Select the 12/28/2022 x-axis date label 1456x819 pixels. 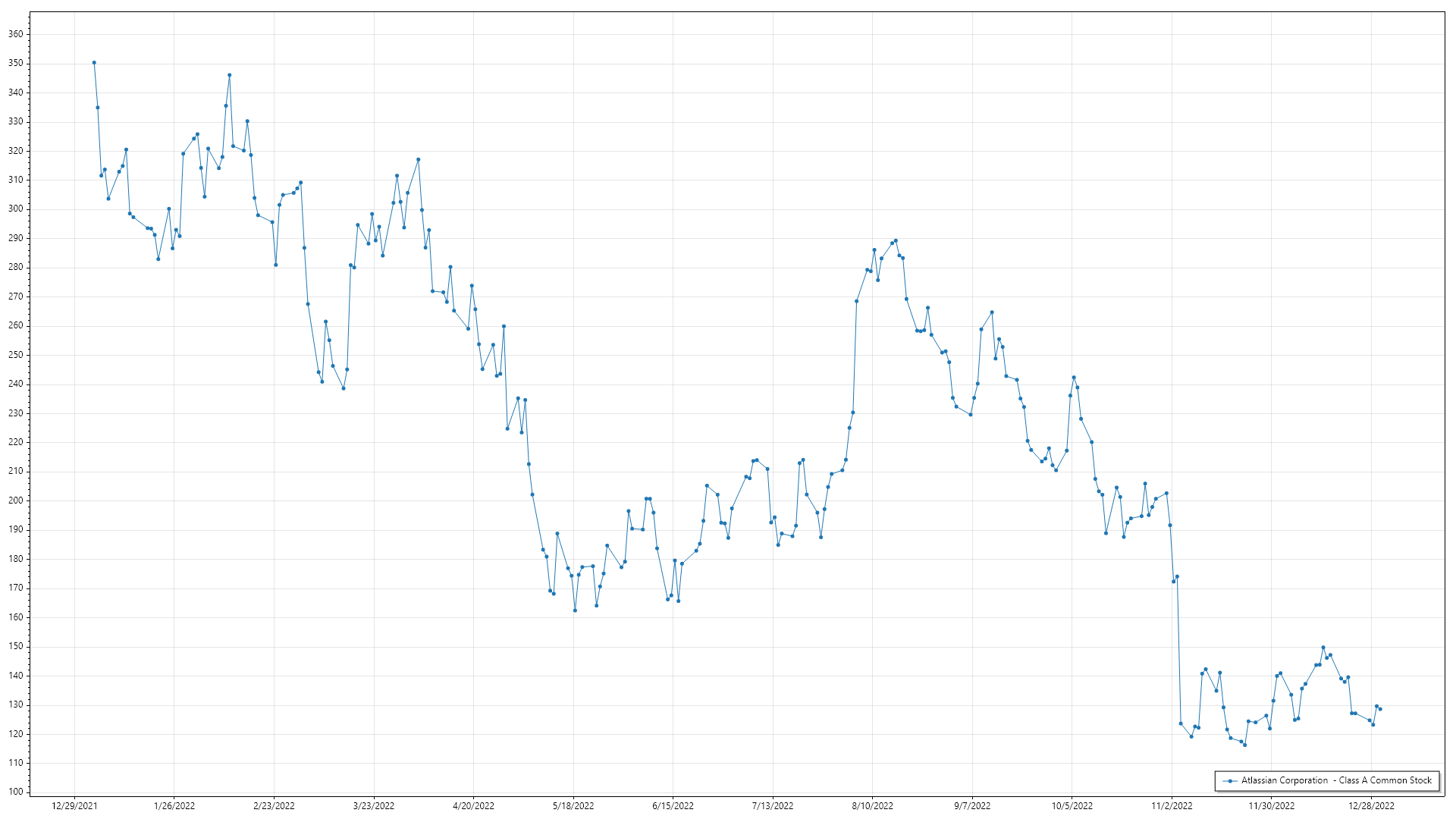click(1371, 806)
